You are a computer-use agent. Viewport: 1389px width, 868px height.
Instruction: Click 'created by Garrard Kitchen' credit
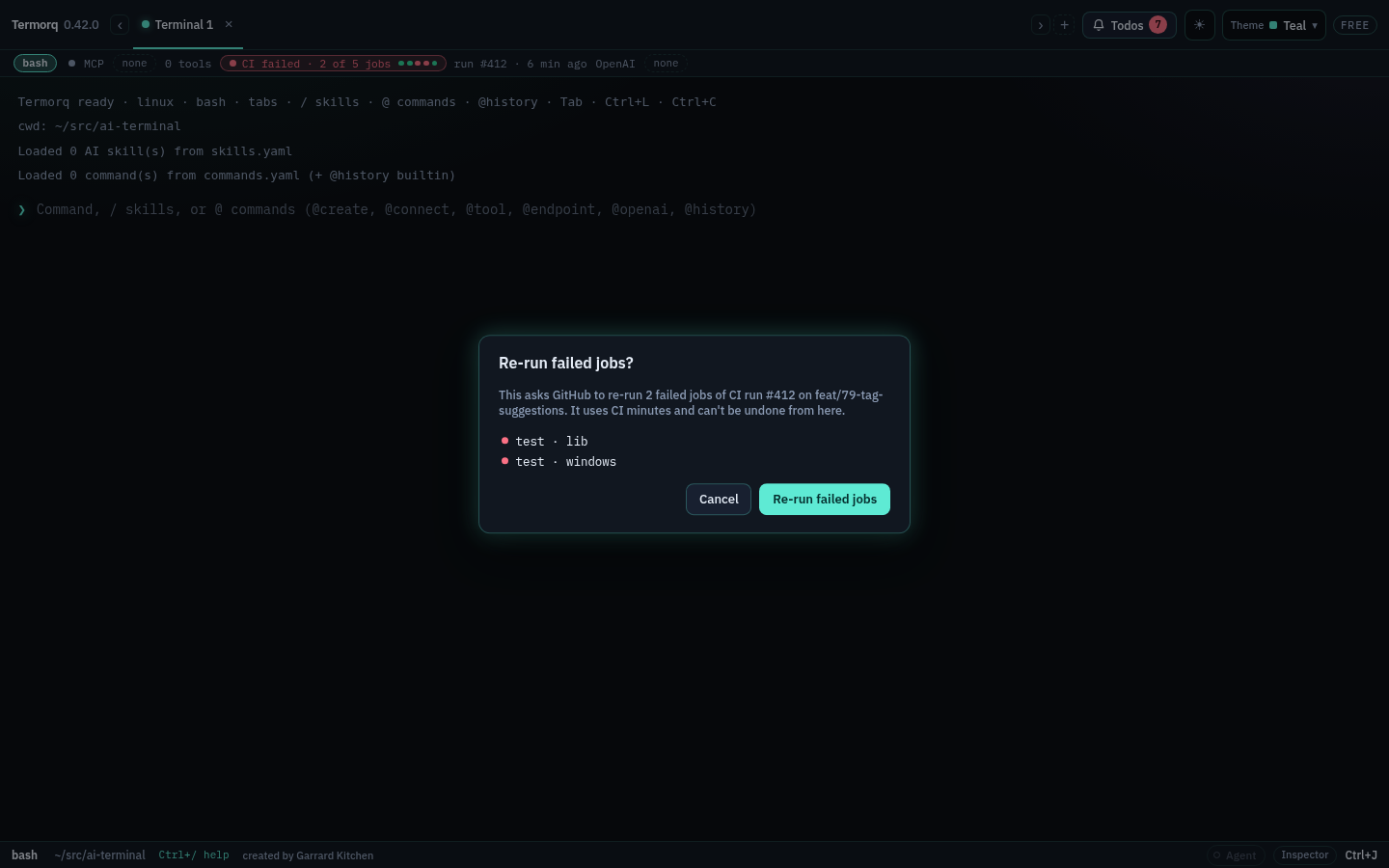point(308,855)
